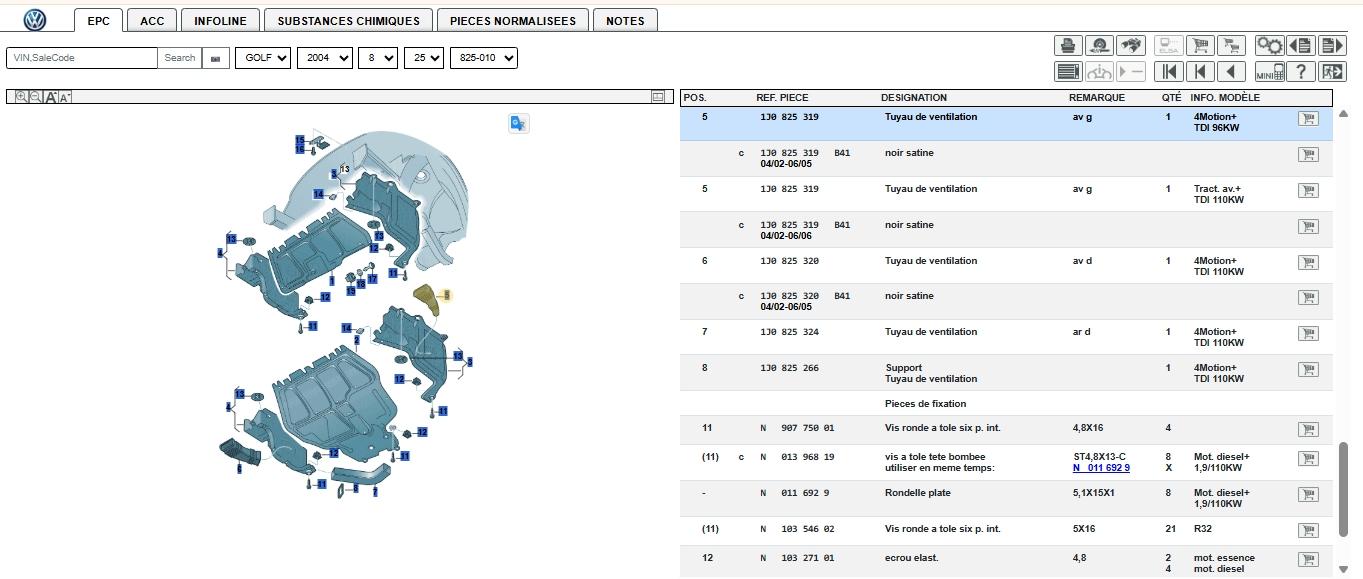This screenshot has height=579, width=1363.
Task: Follow the N 011 692 9 part link
Action: 1101,468
